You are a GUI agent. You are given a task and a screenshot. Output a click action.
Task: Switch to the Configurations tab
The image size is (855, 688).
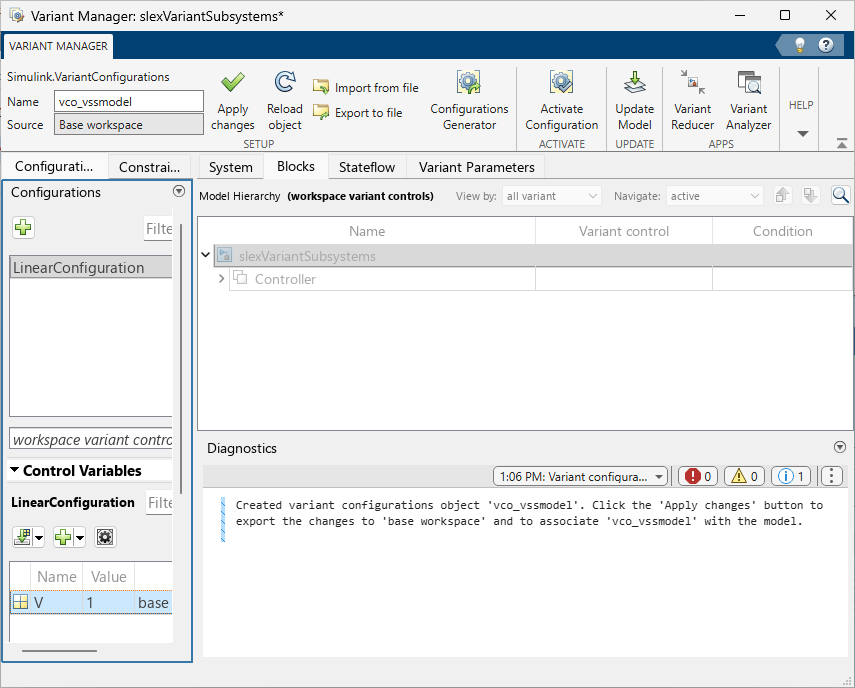tap(54, 166)
